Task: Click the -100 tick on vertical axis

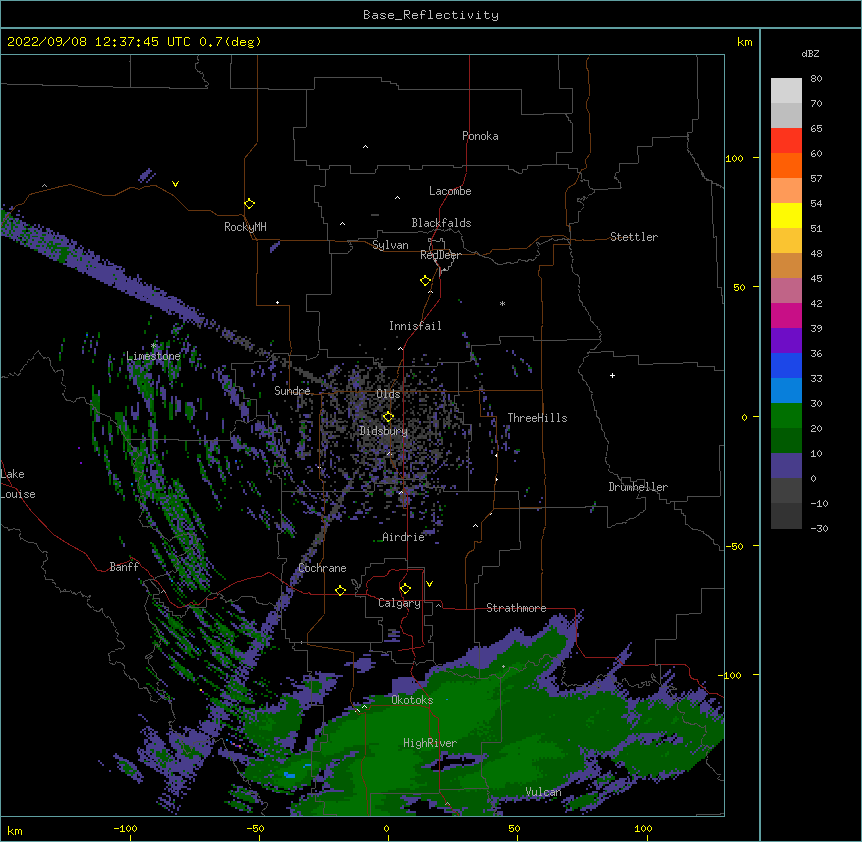Action: coord(731,675)
